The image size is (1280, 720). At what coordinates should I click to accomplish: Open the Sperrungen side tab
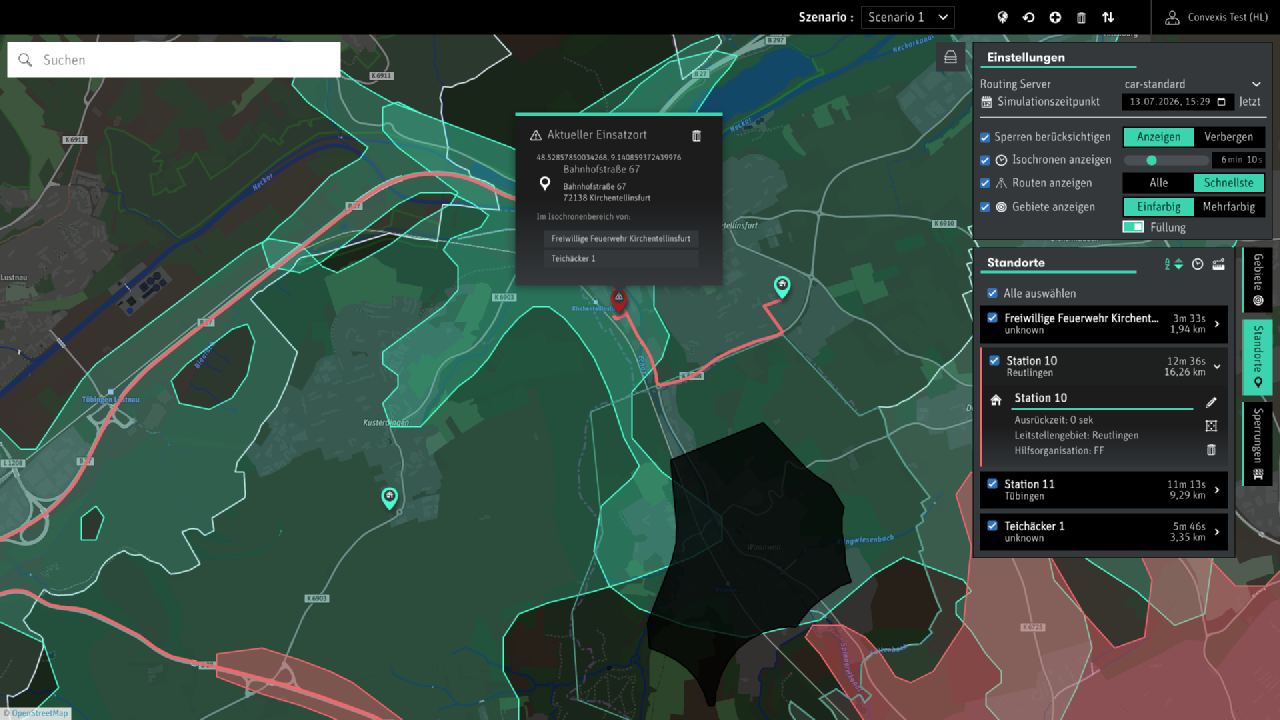[1258, 444]
